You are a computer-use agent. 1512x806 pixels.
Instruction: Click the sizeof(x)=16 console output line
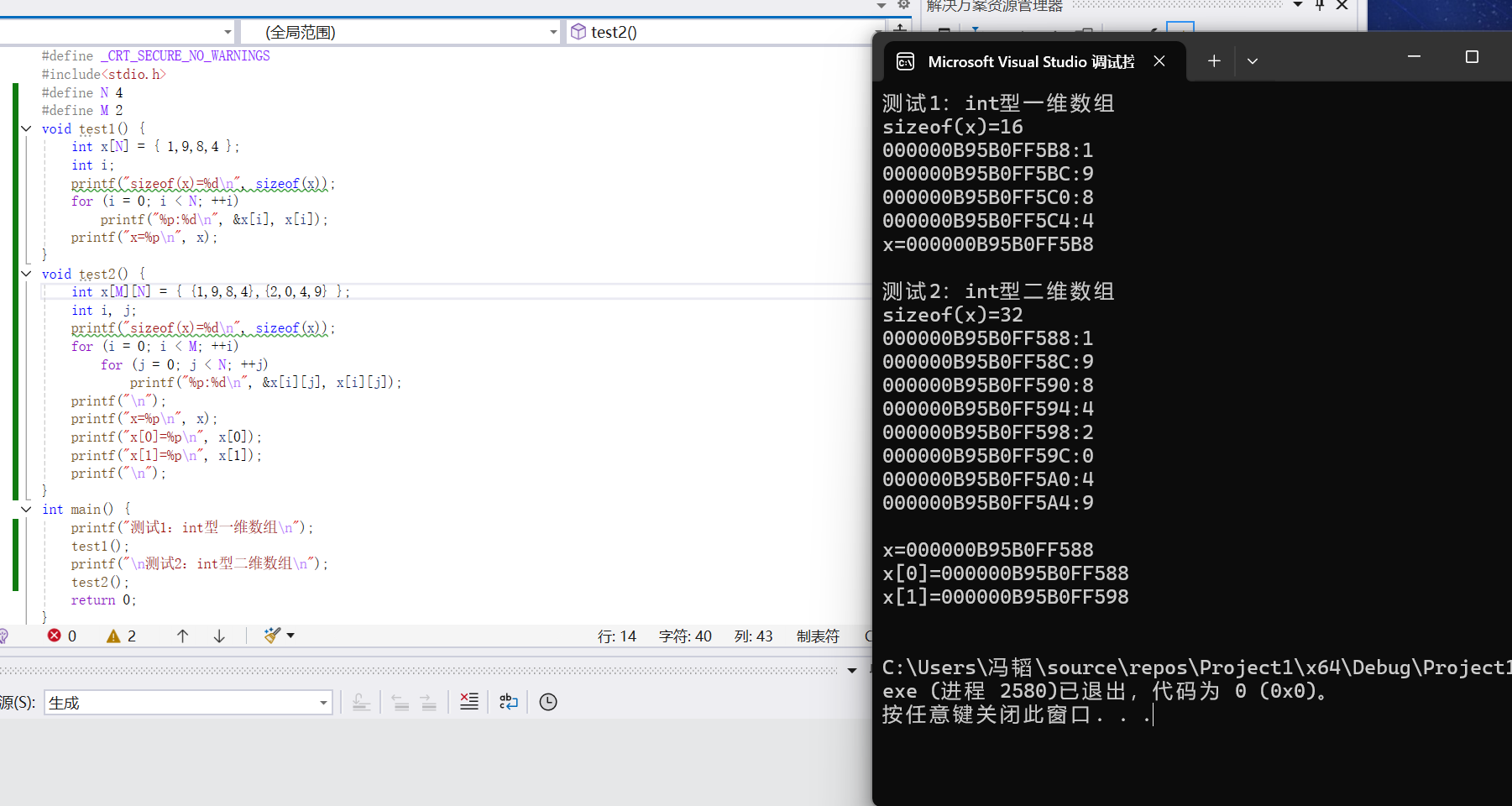(x=953, y=127)
